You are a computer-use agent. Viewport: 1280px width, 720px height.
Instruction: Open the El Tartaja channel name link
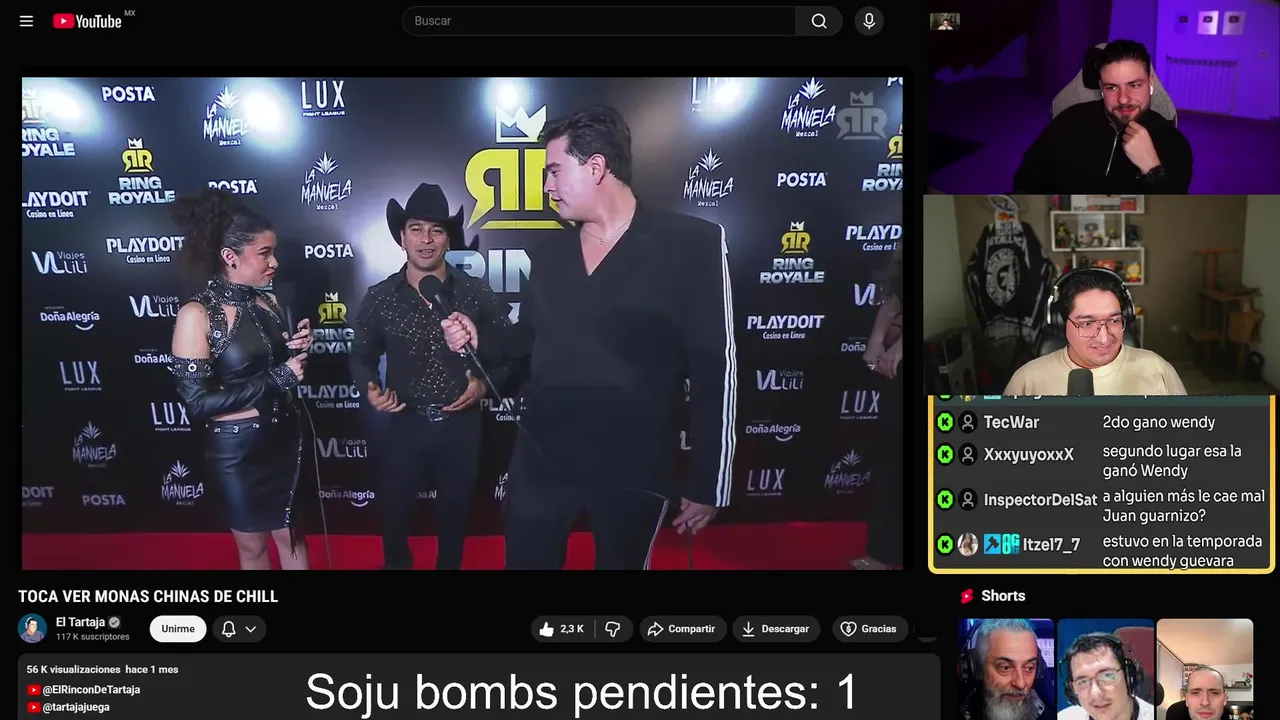click(80, 622)
